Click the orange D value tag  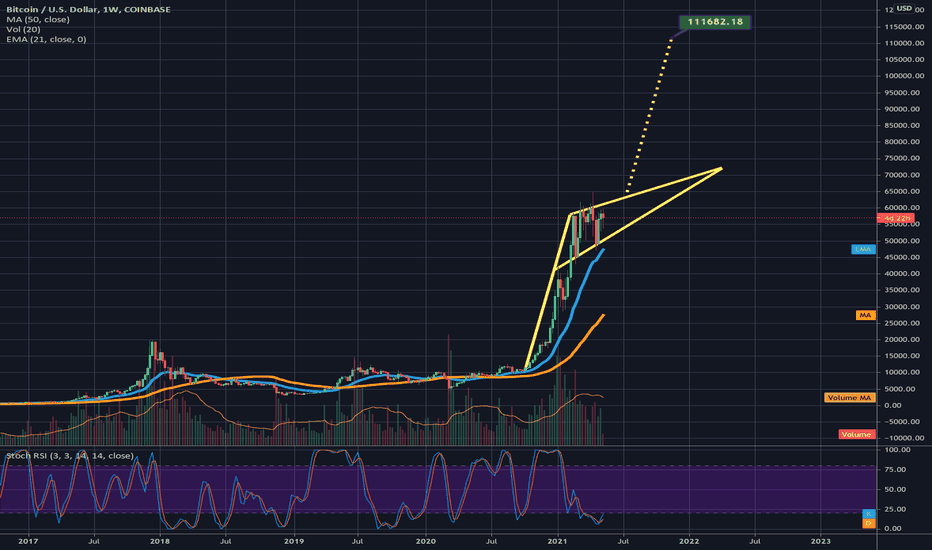click(x=869, y=523)
